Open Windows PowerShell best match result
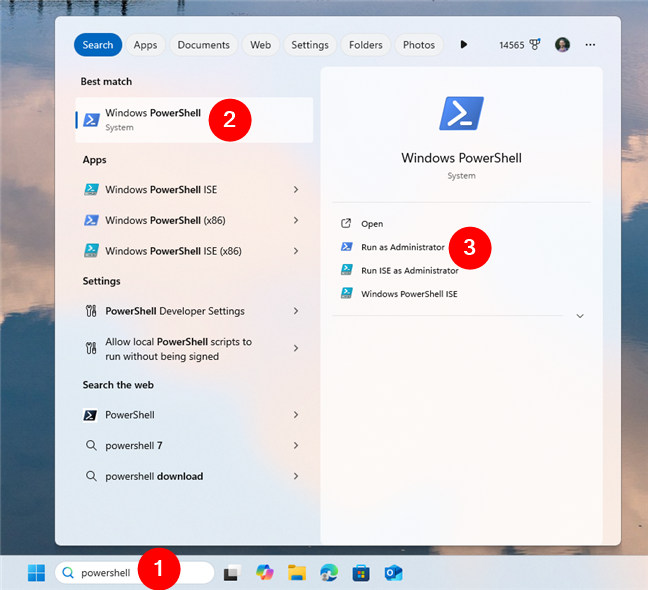 [194, 120]
